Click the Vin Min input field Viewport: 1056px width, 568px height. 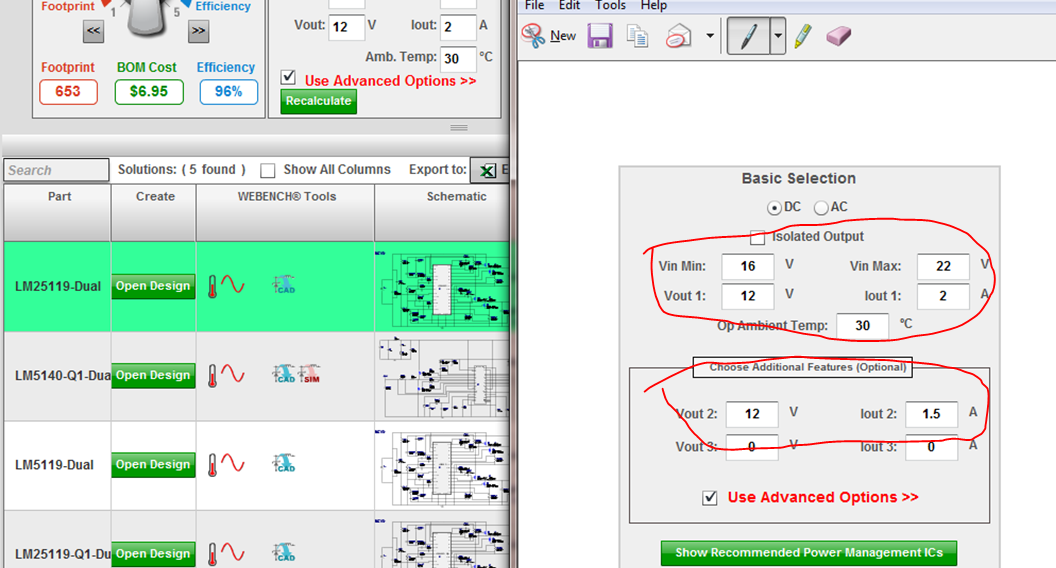748,266
